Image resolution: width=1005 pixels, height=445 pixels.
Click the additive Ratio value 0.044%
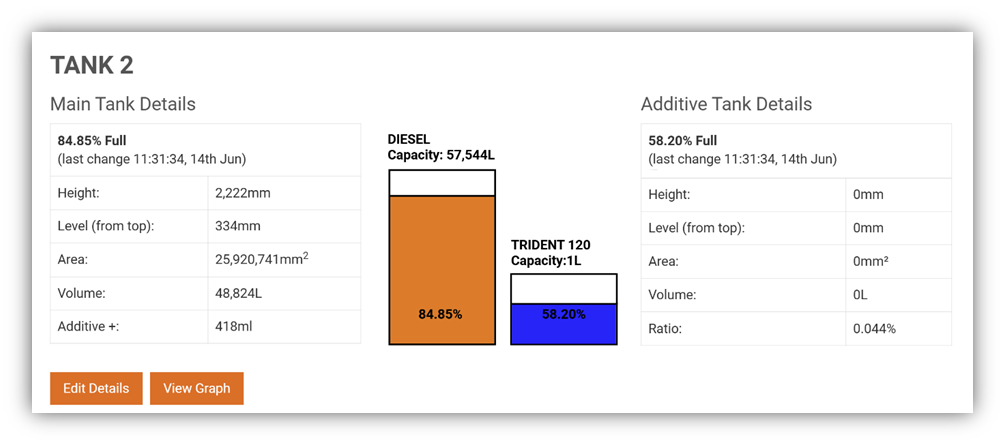(875, 328)
